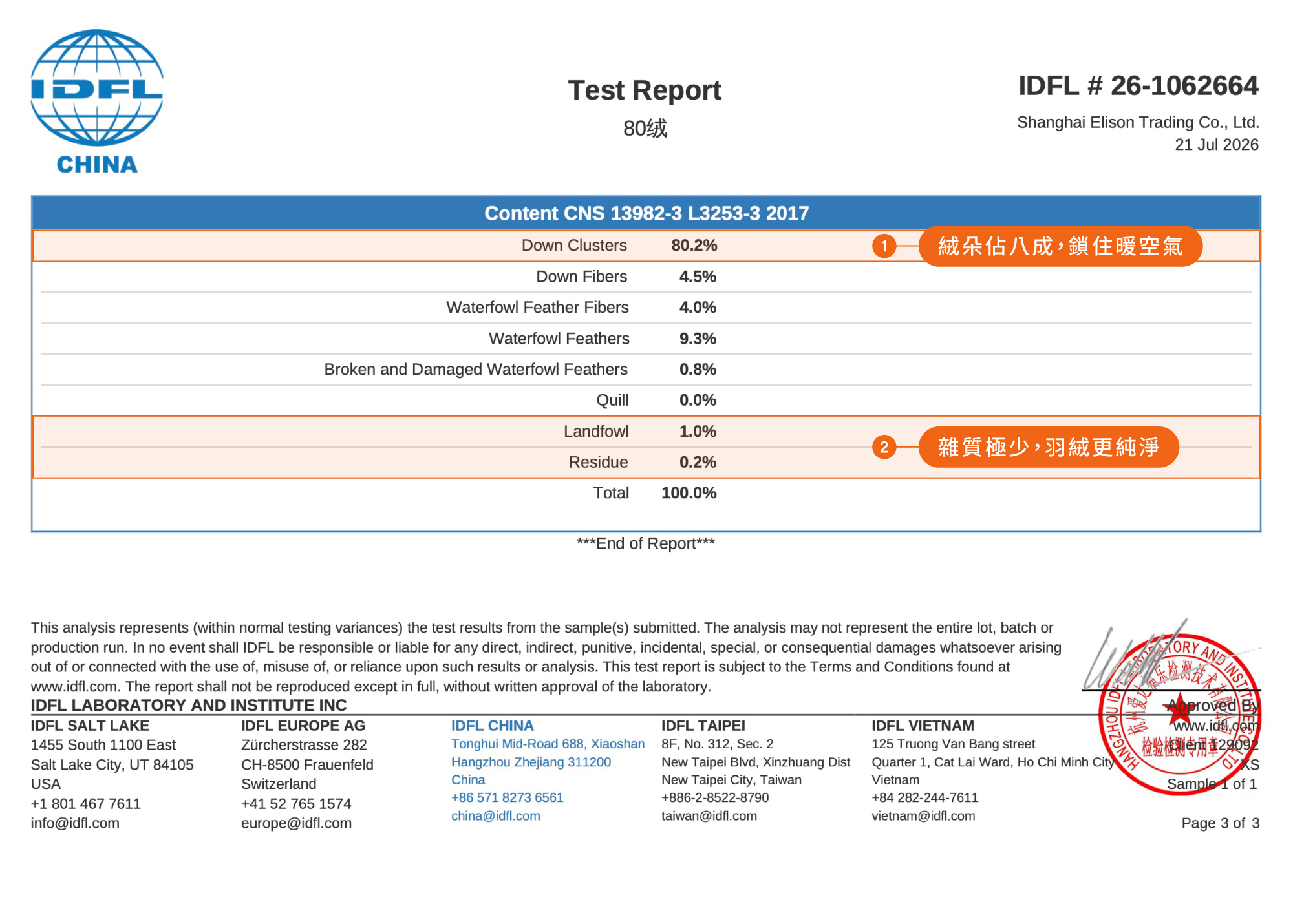The image size is (1293, 924).
Task: Click IDFL LABORATORY AND INSTITUTE INC heading
Action: point(189,705)
